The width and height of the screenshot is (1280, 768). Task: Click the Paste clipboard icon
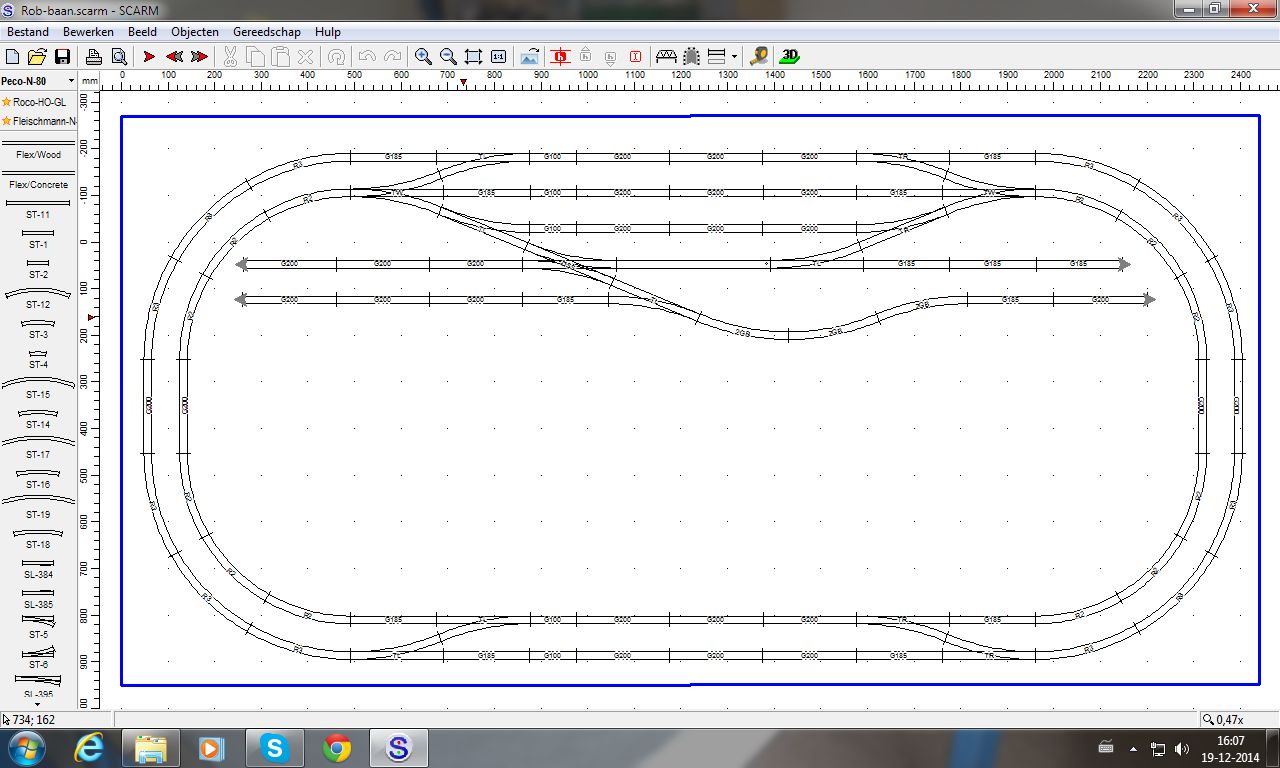[x=281, y=57]
